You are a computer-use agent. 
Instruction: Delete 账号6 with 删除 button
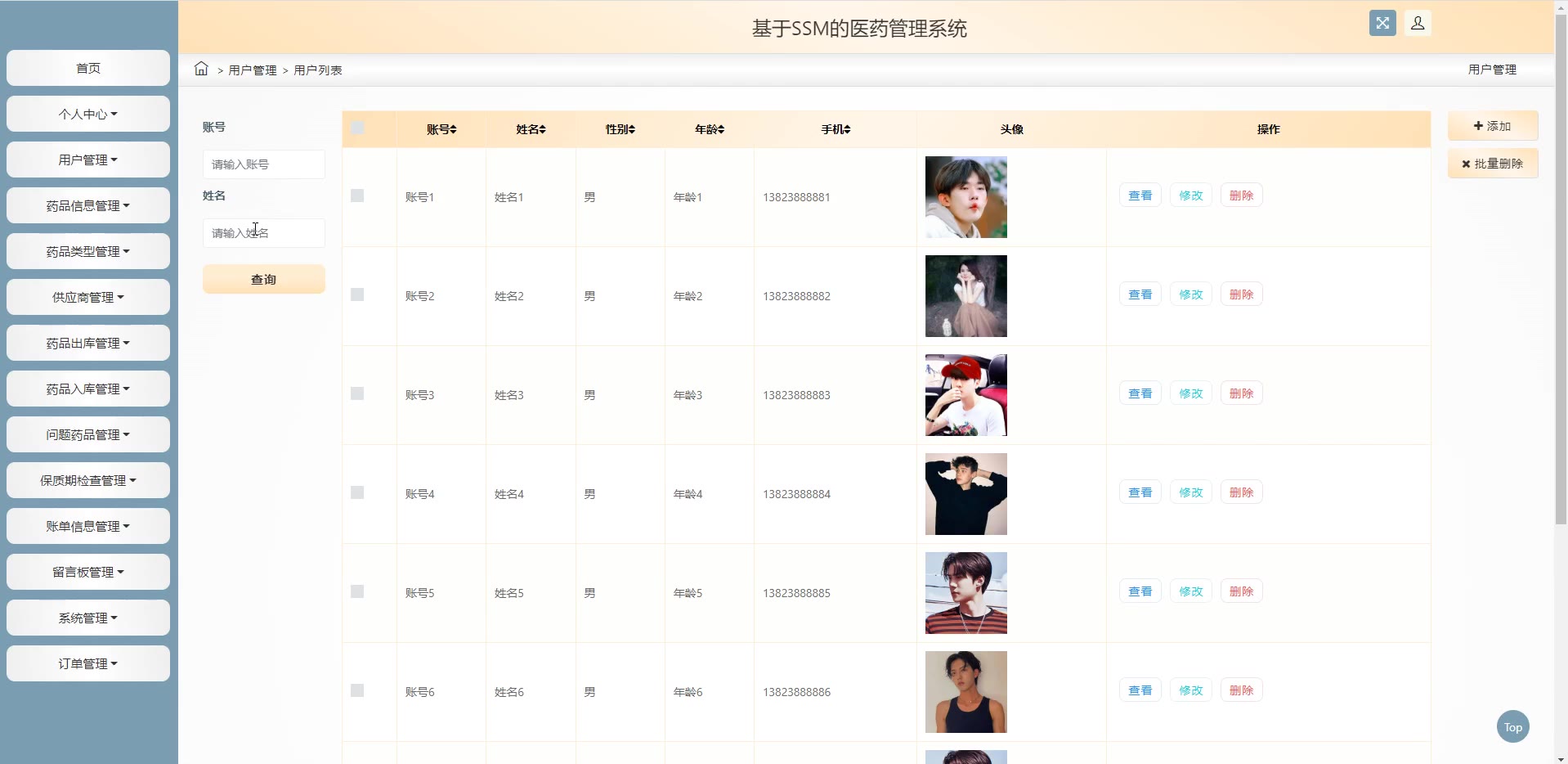coord(1242,690)
